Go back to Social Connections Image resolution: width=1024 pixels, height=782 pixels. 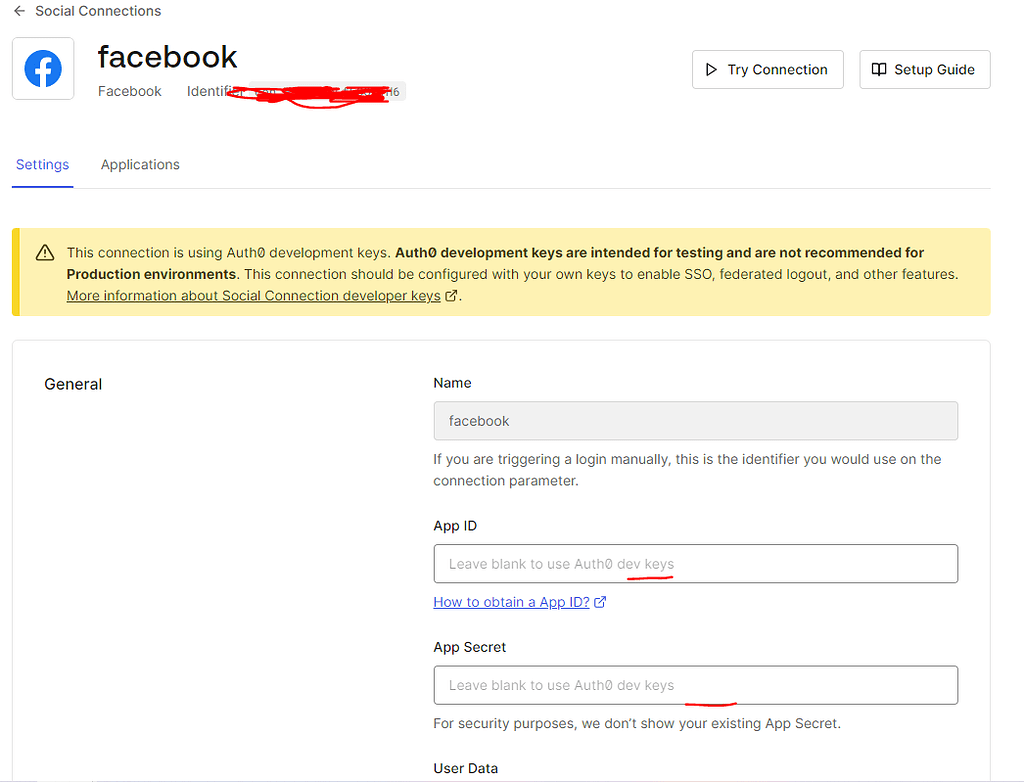98,11
